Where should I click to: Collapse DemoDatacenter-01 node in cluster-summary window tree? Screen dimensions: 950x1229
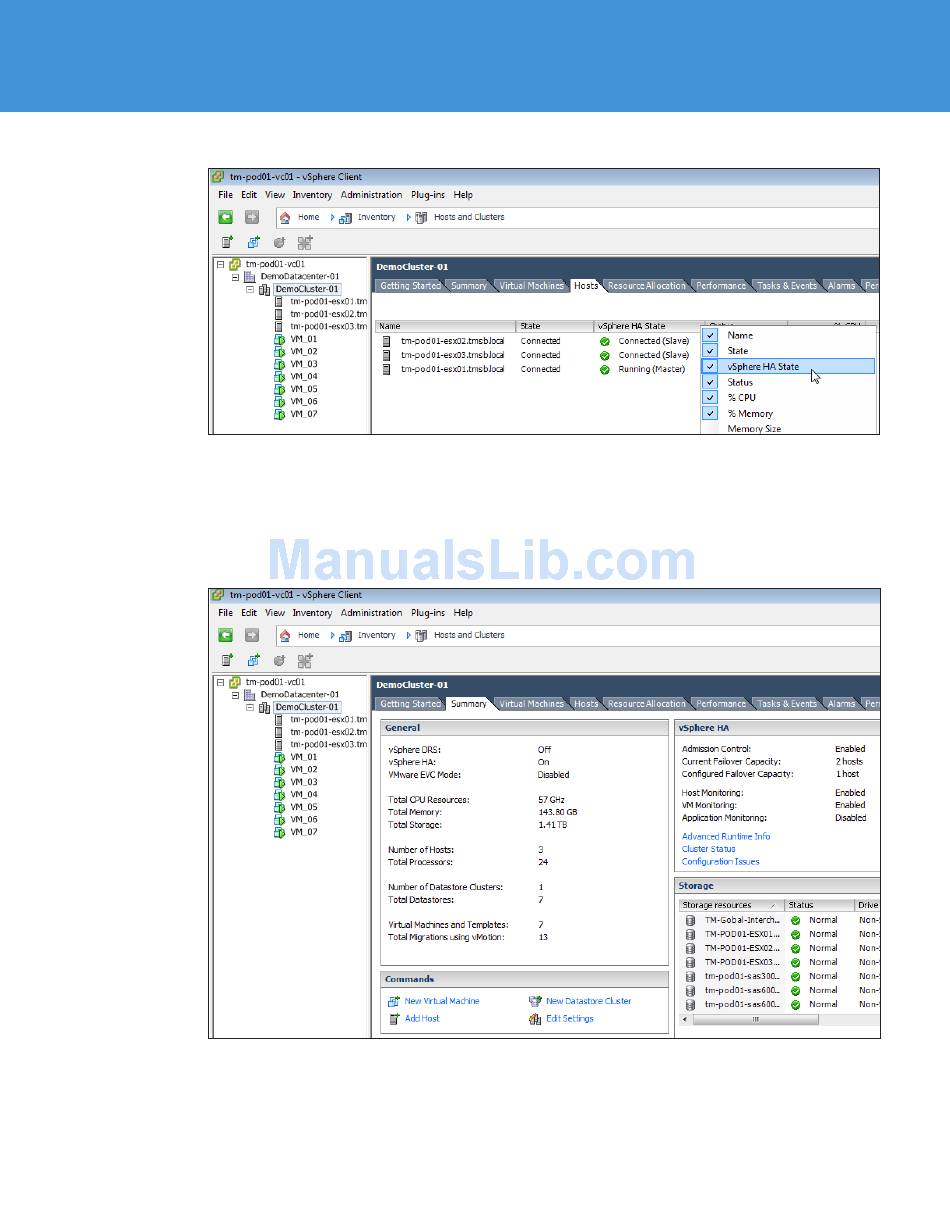coord(236,695)
